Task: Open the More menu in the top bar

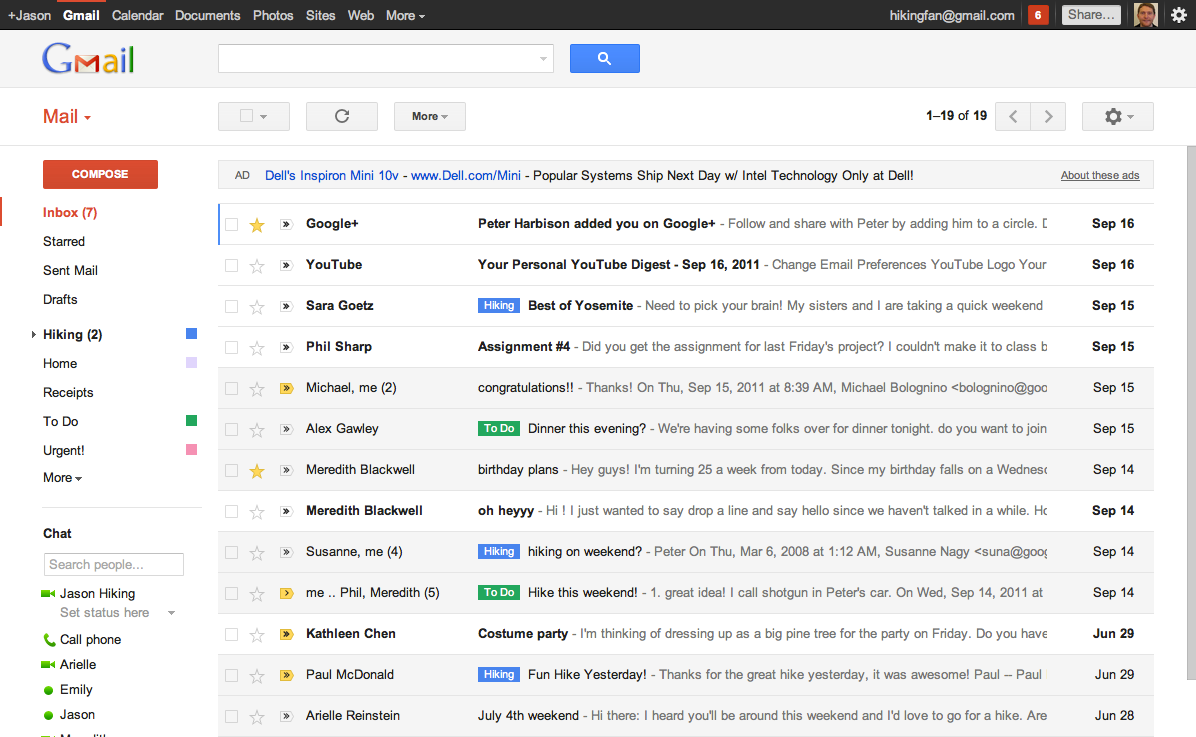Action: (x=405, y=15)
